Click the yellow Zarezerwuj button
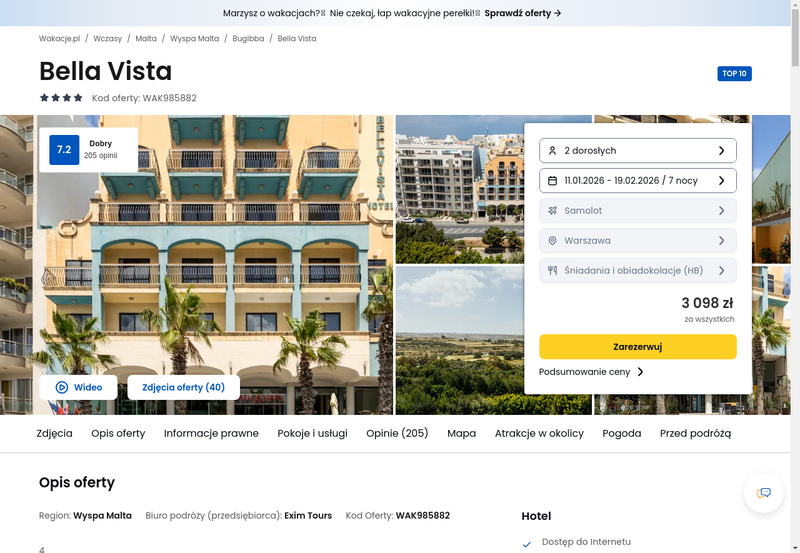Viewport: 800px width, 553px height. tap(638, 347)
